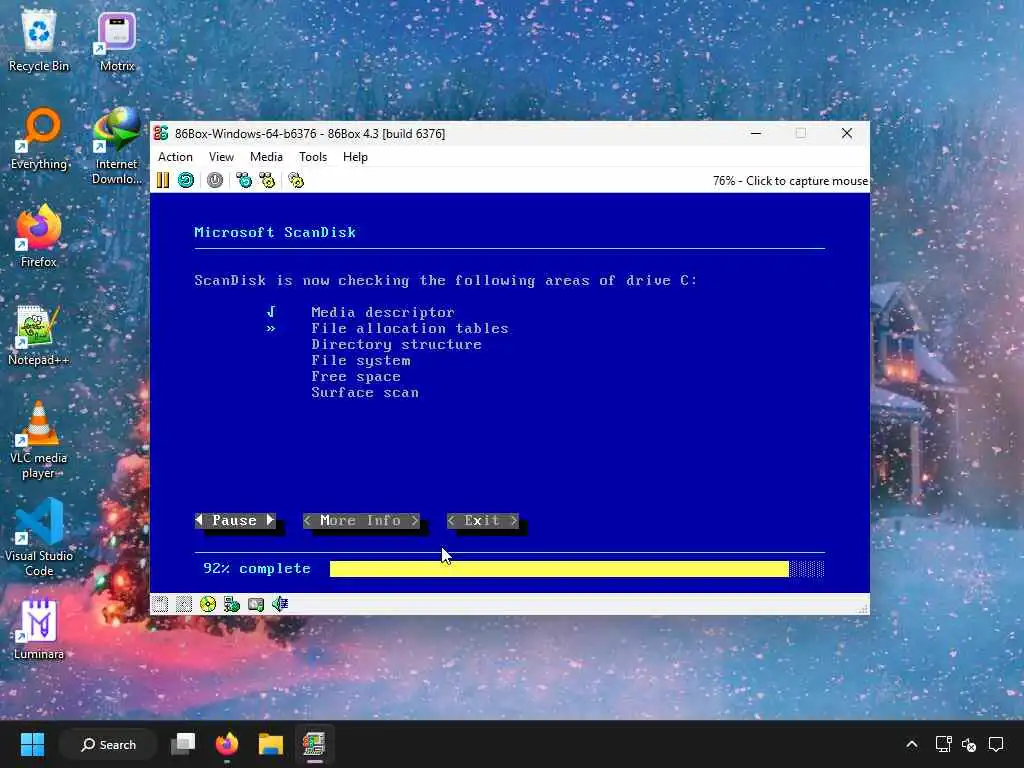
Task: Open File Explorer from taskbar
Action: 270,744
